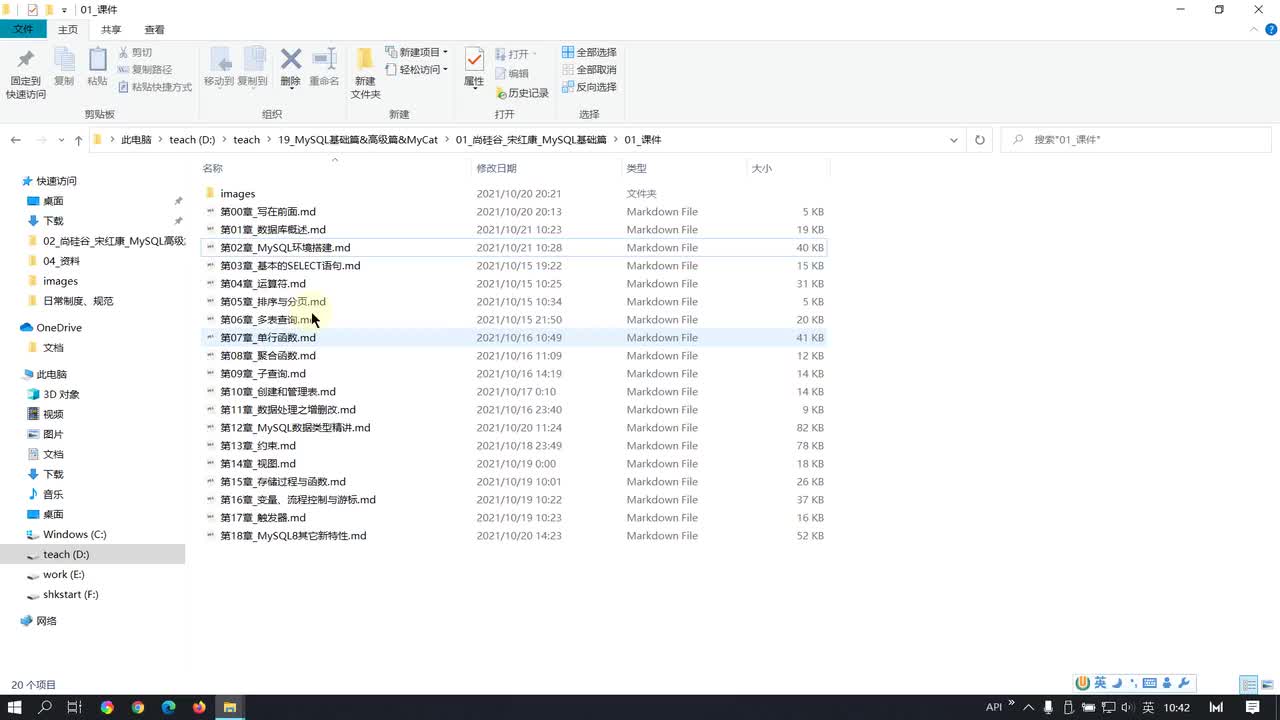Viewport: 1280px width, 720px height.
Task: Select This PC (此电脑) in navigation pane
Action: [x=51, y=374]
